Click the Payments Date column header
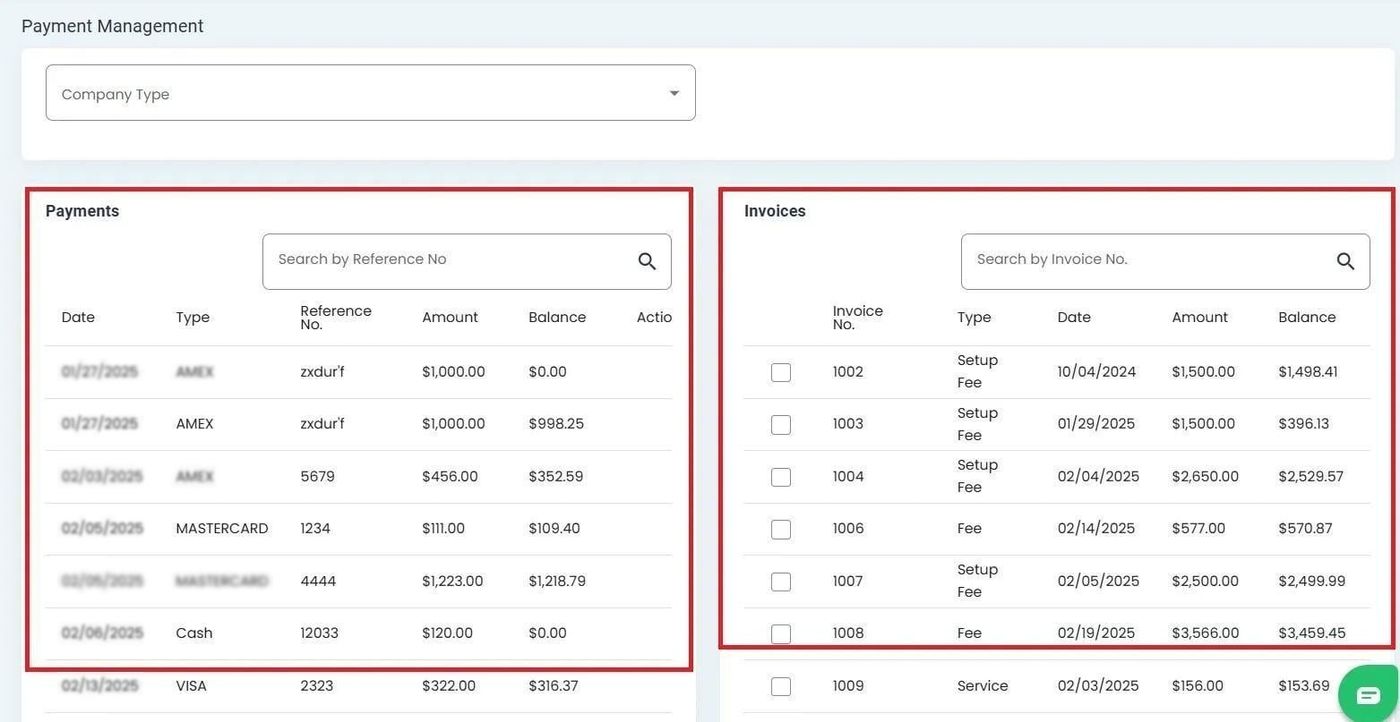This screenshot has width=1400, height=722. click(x=78, y=317)
